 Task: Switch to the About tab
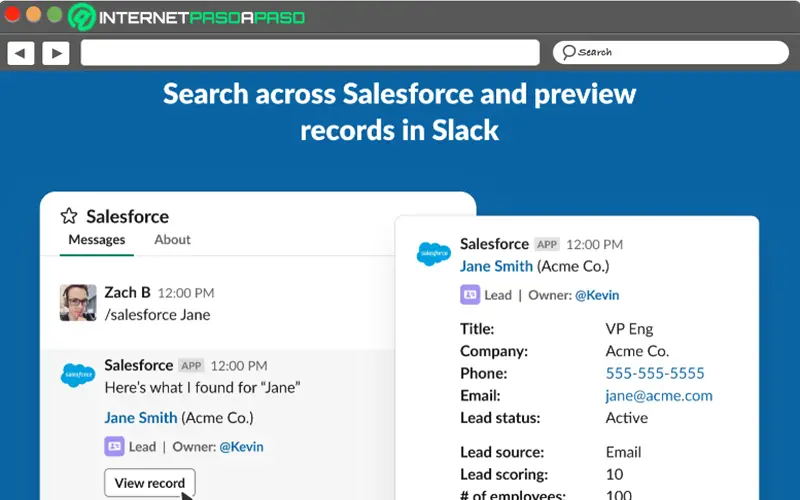172,240
